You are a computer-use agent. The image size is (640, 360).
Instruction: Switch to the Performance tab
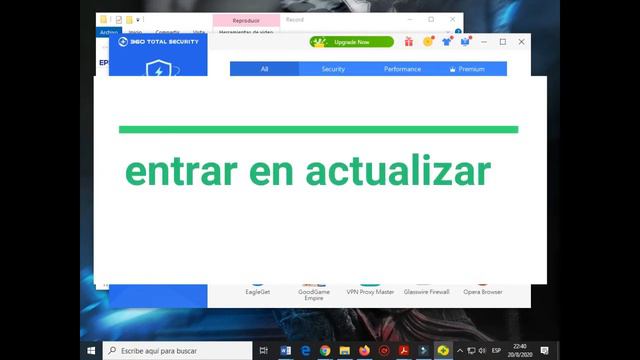402,69
